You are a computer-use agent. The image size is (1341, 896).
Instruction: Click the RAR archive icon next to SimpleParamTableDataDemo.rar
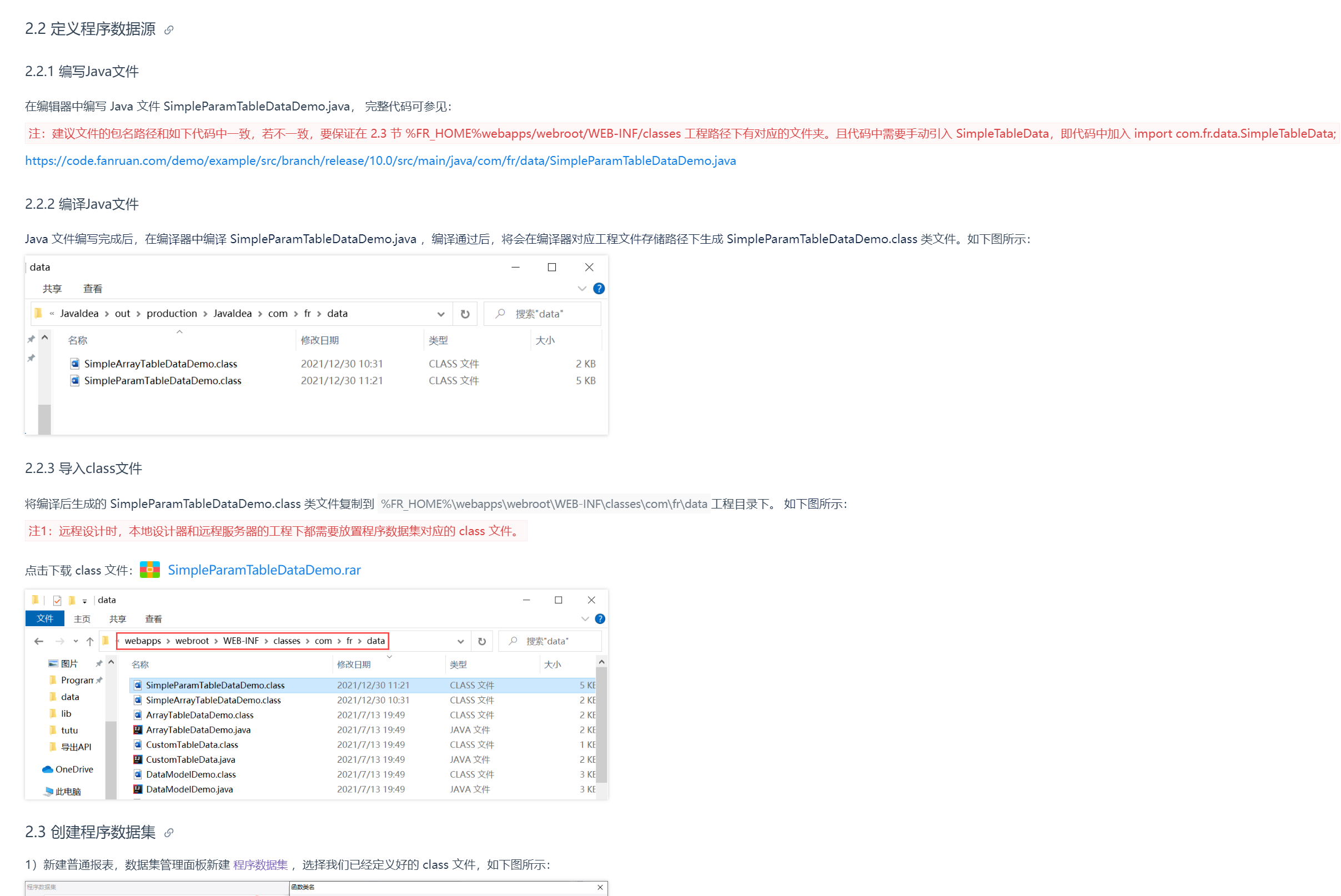(150, 570)
